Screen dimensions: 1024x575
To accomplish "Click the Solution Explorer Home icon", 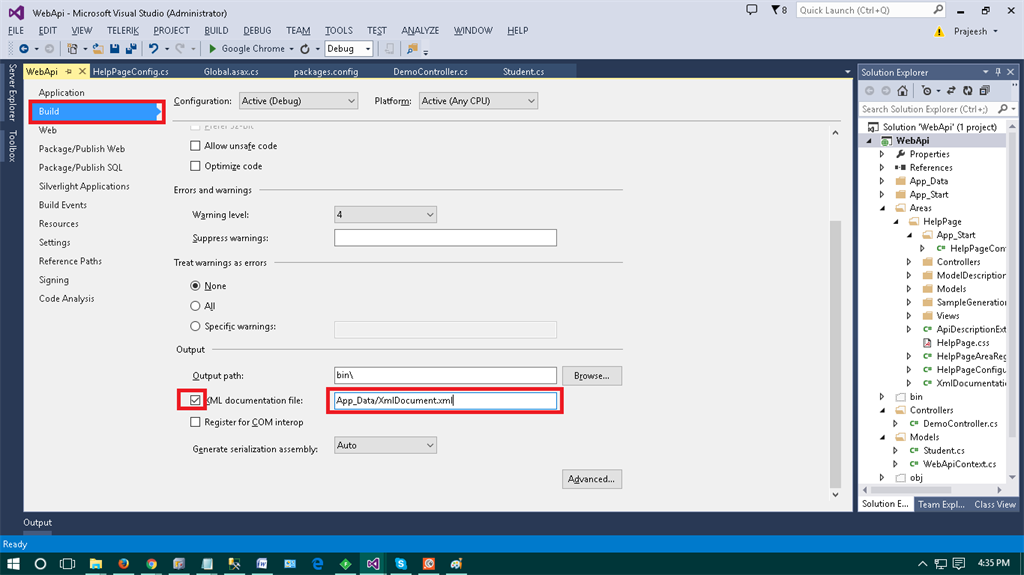I will (903, 91).
